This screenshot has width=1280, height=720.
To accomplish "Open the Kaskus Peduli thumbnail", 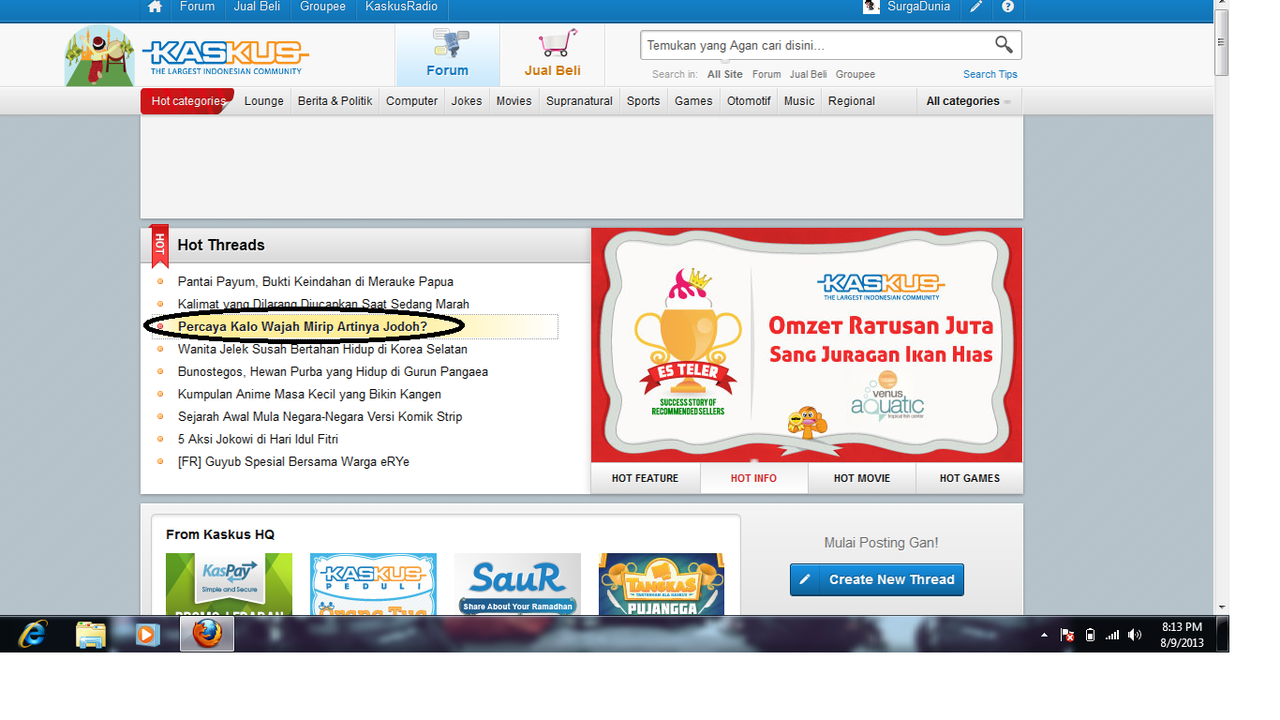I will pos(373,584).
